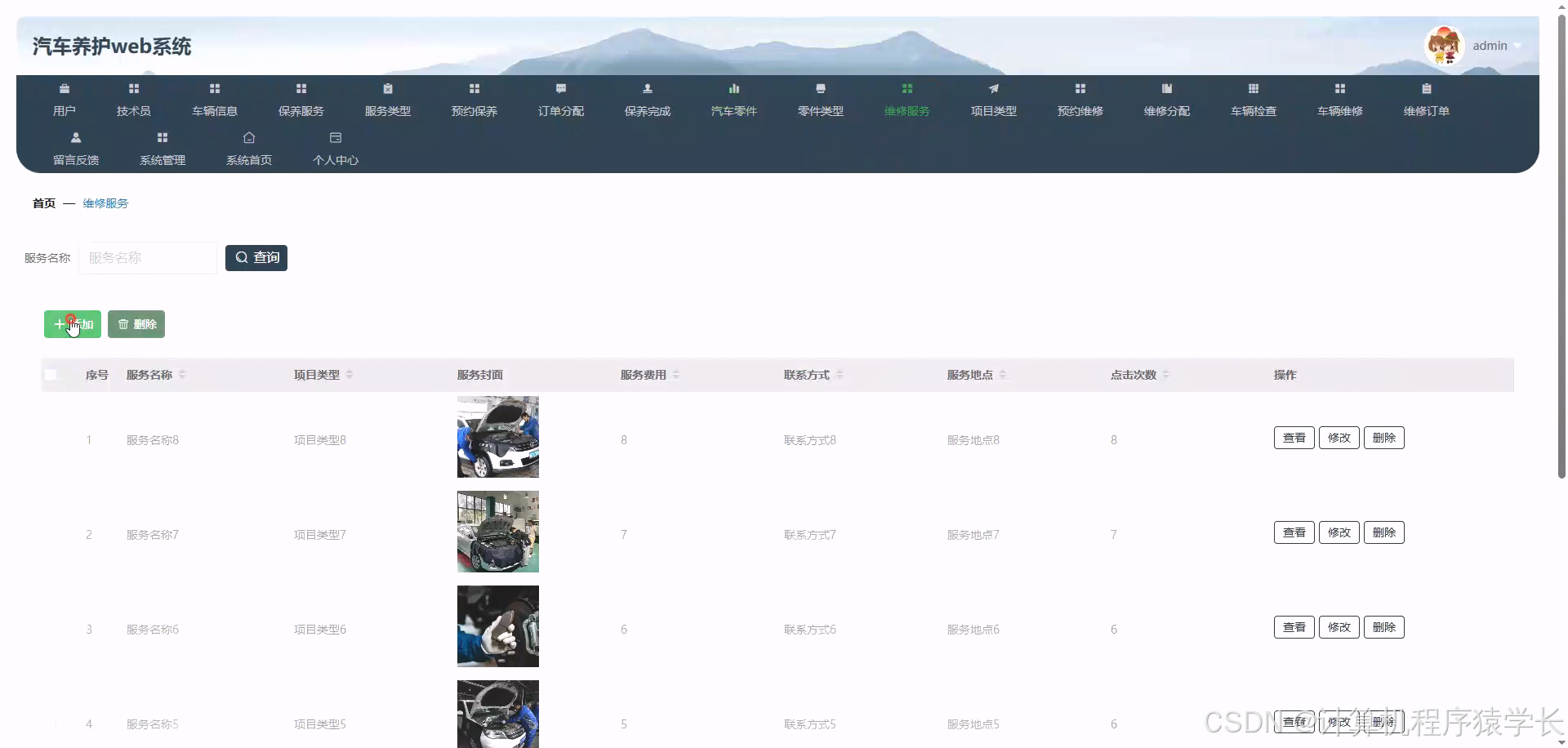Sort by 服务费用 column arrows

click(676, 374)
